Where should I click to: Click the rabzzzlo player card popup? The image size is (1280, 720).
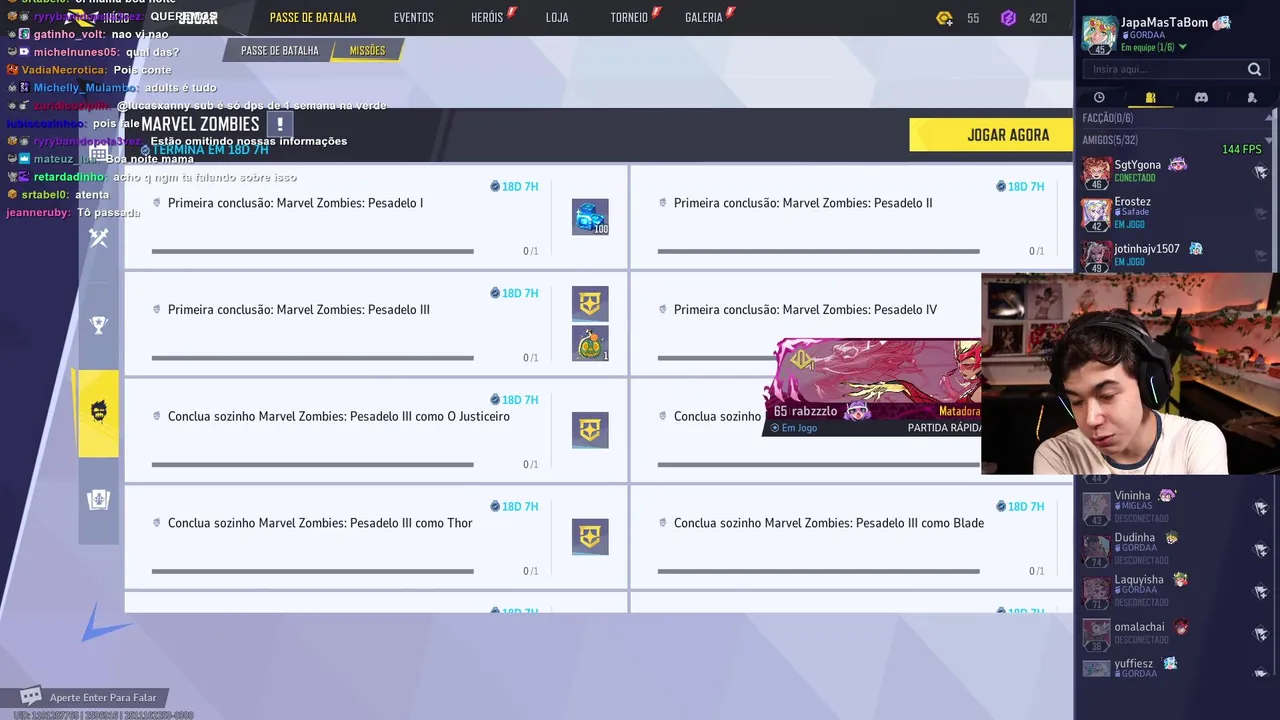[x=872, y=388]
